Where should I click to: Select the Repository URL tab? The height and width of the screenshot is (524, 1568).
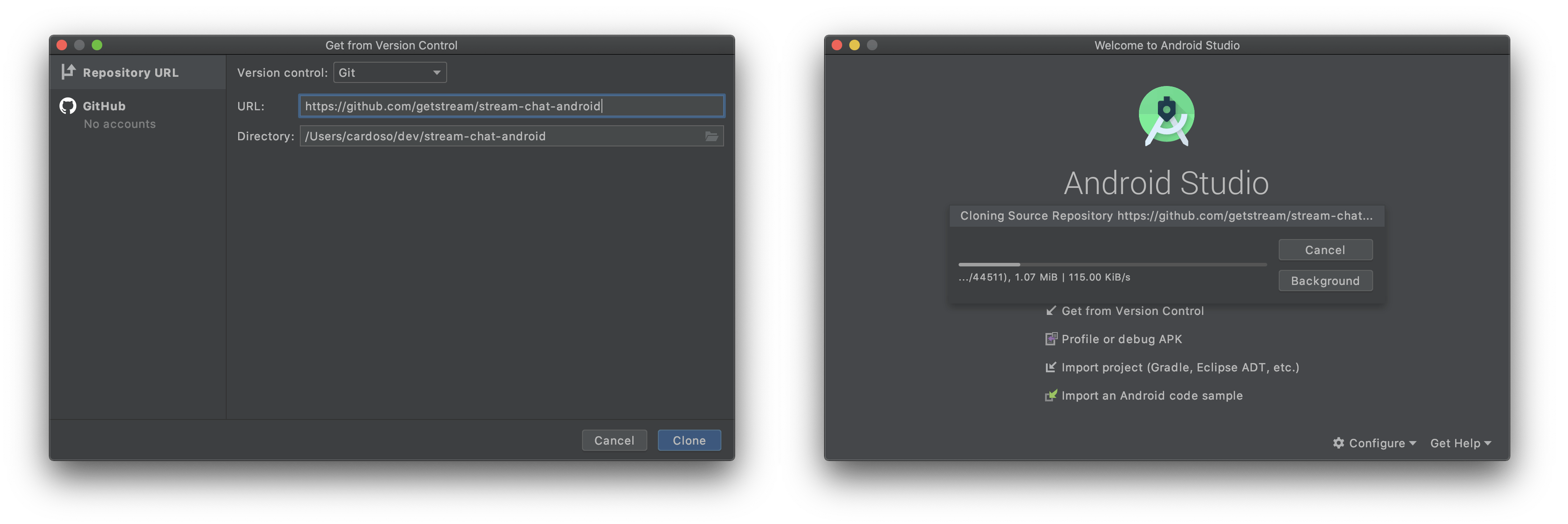[138, 72]
